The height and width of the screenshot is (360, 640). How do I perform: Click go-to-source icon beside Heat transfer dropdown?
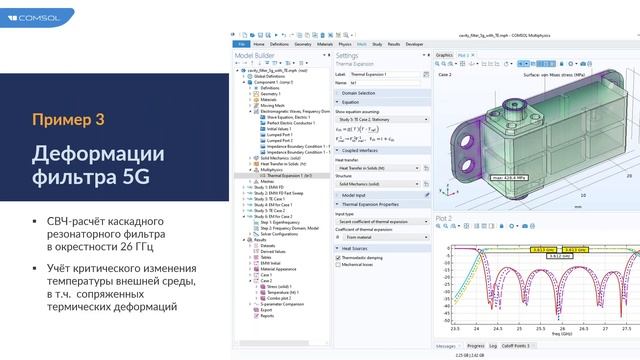click(x=426, y=168)
